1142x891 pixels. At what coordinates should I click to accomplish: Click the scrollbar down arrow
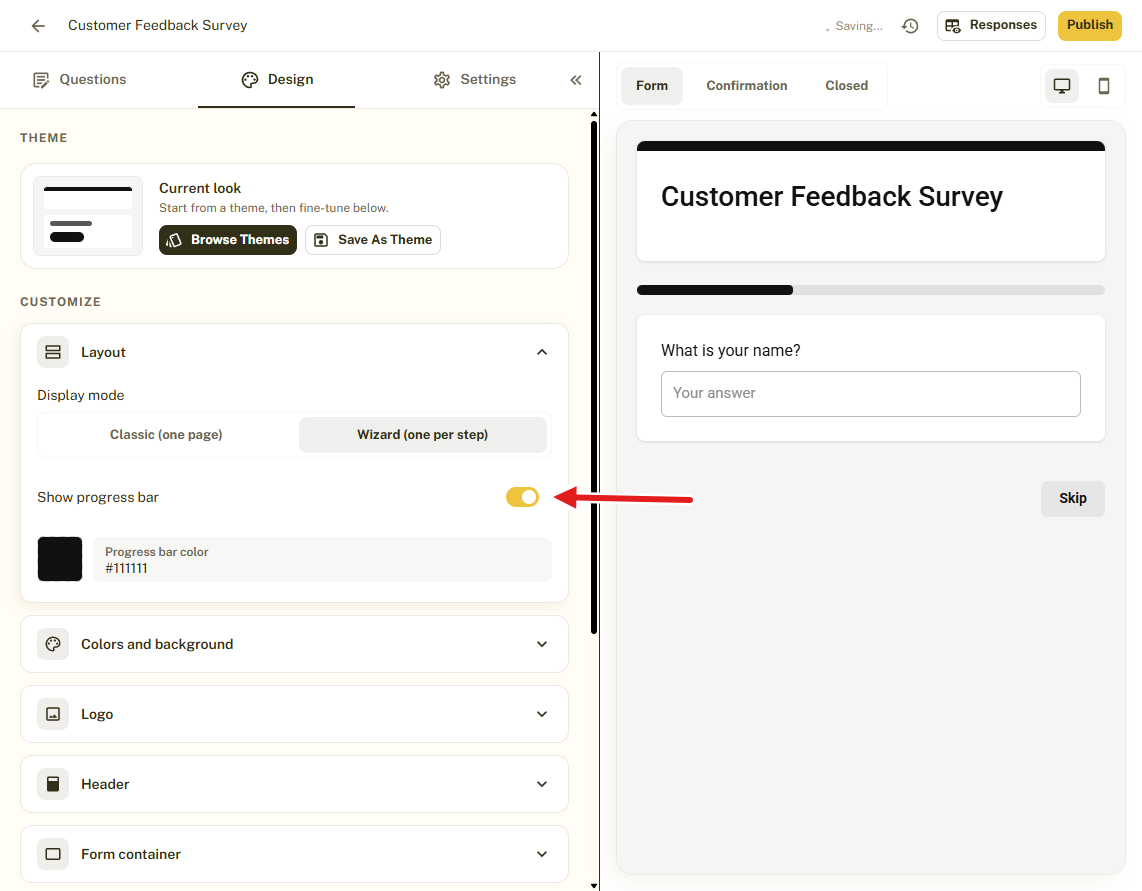[594, 886]
